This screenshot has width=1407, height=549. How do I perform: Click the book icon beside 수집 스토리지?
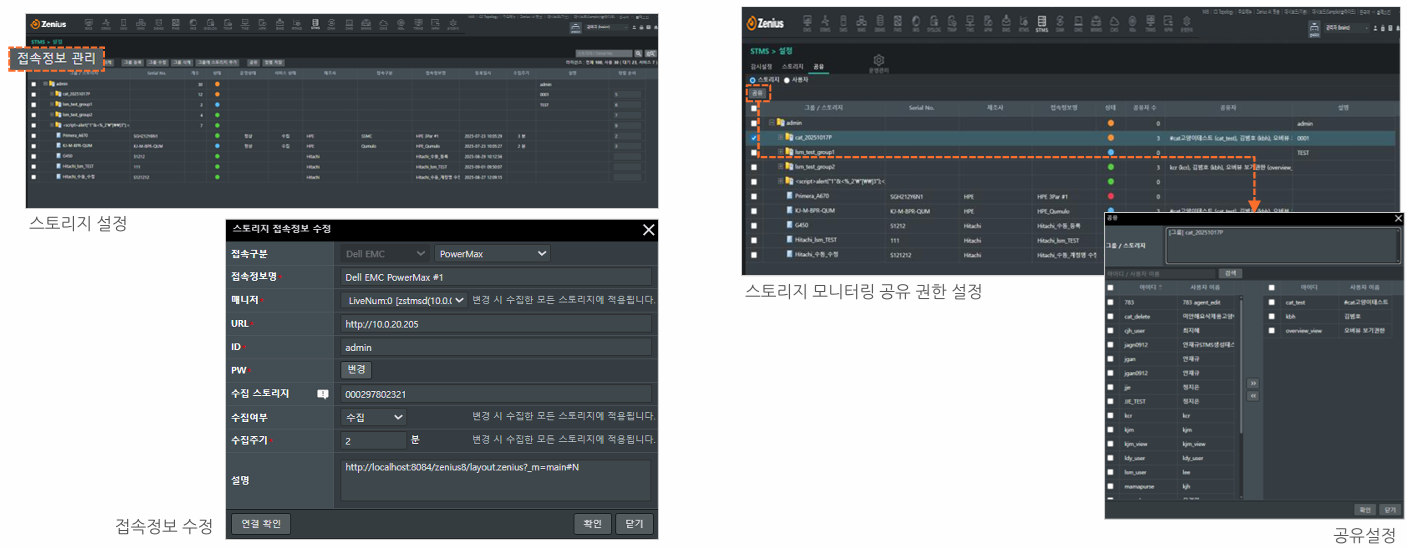[x=323, y=394]
